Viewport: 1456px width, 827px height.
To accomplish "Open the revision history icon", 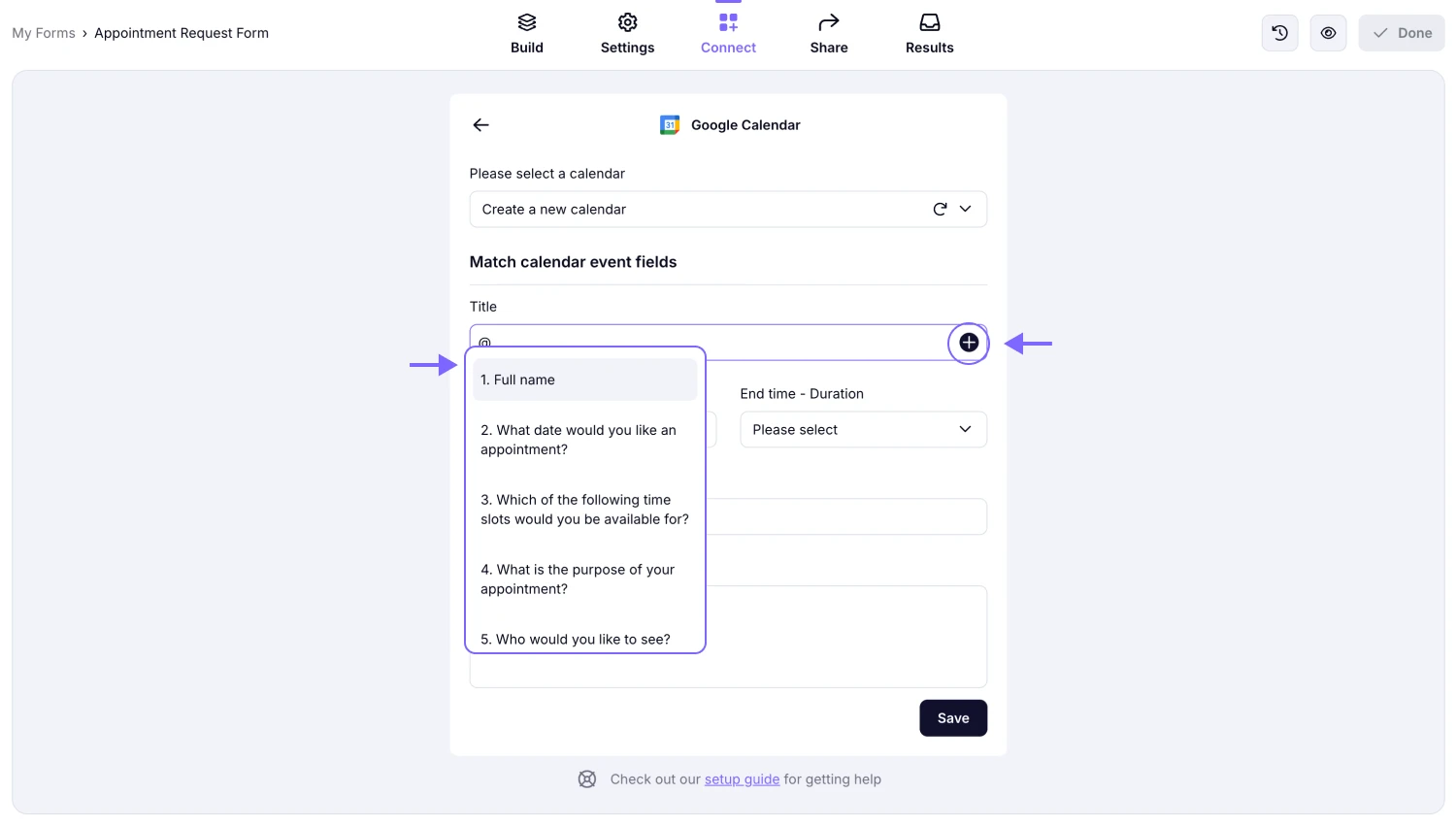I will tap(1279, 32).
